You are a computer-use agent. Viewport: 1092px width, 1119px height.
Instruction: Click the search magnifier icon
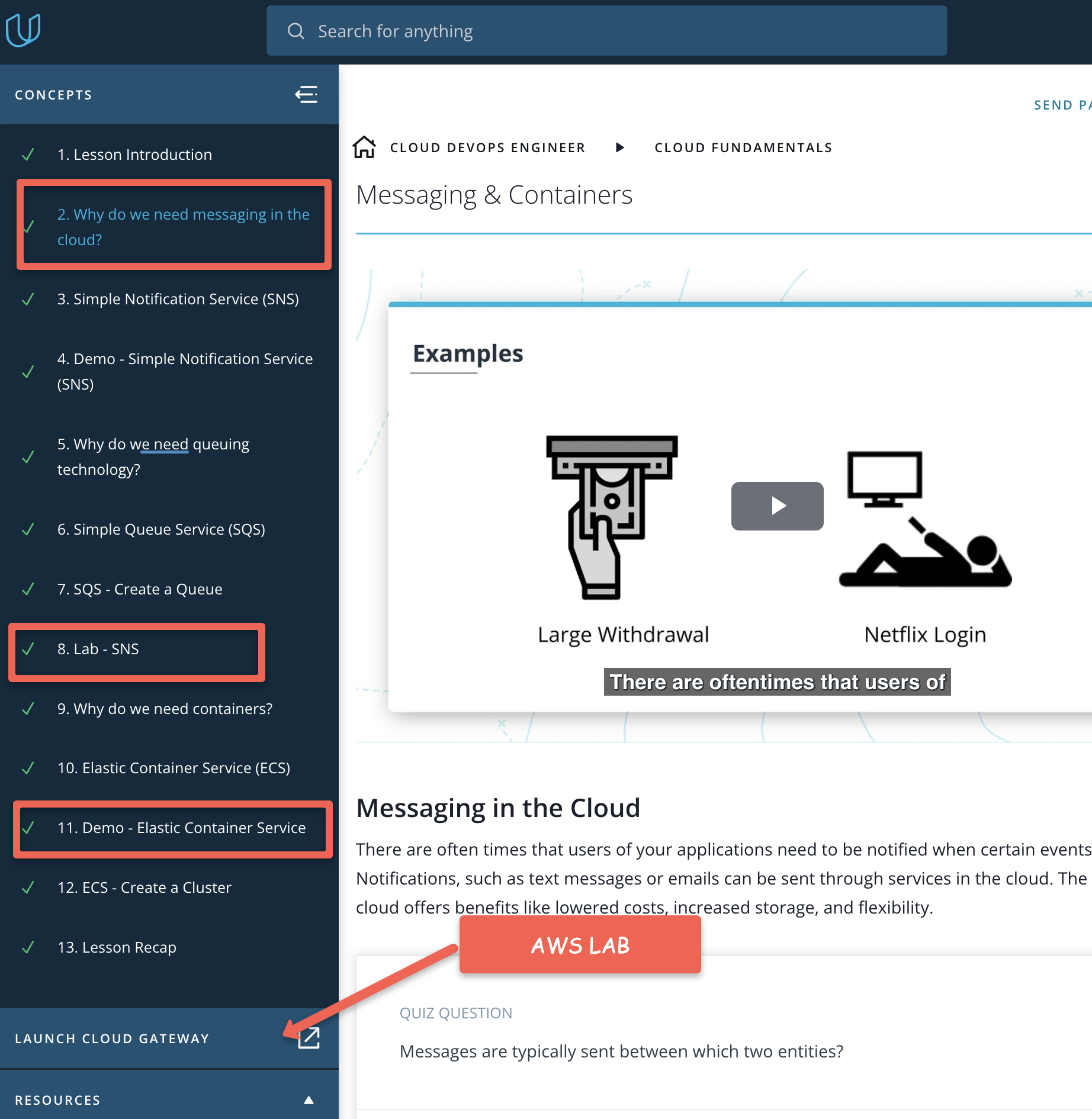(x=296, y=31)
